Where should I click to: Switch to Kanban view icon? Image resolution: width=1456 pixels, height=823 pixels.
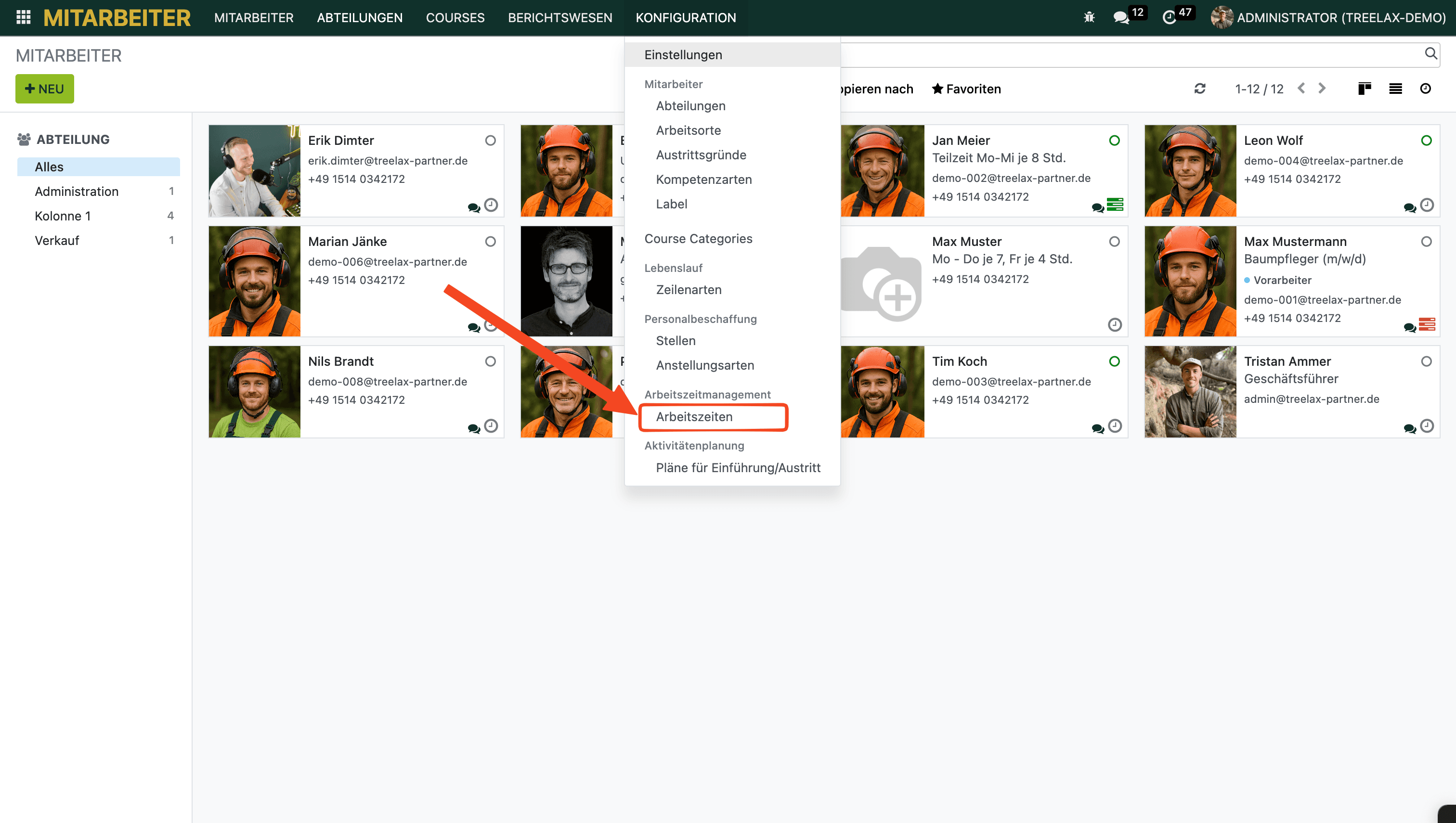click(x=1365, y=89)
